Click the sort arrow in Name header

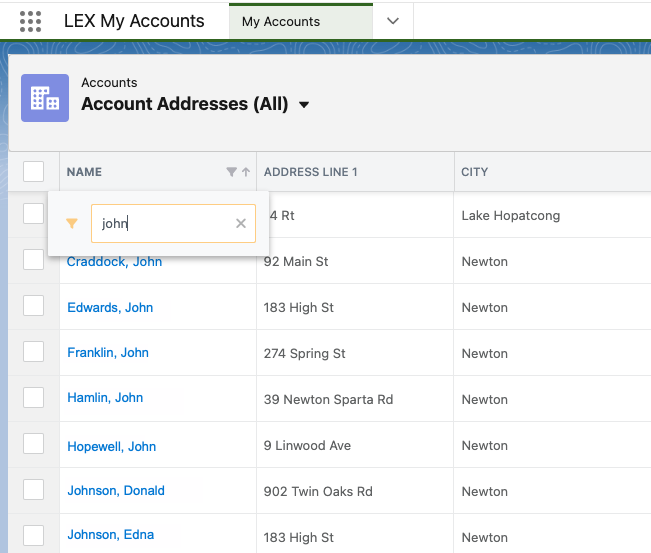[x=246, y=172]
